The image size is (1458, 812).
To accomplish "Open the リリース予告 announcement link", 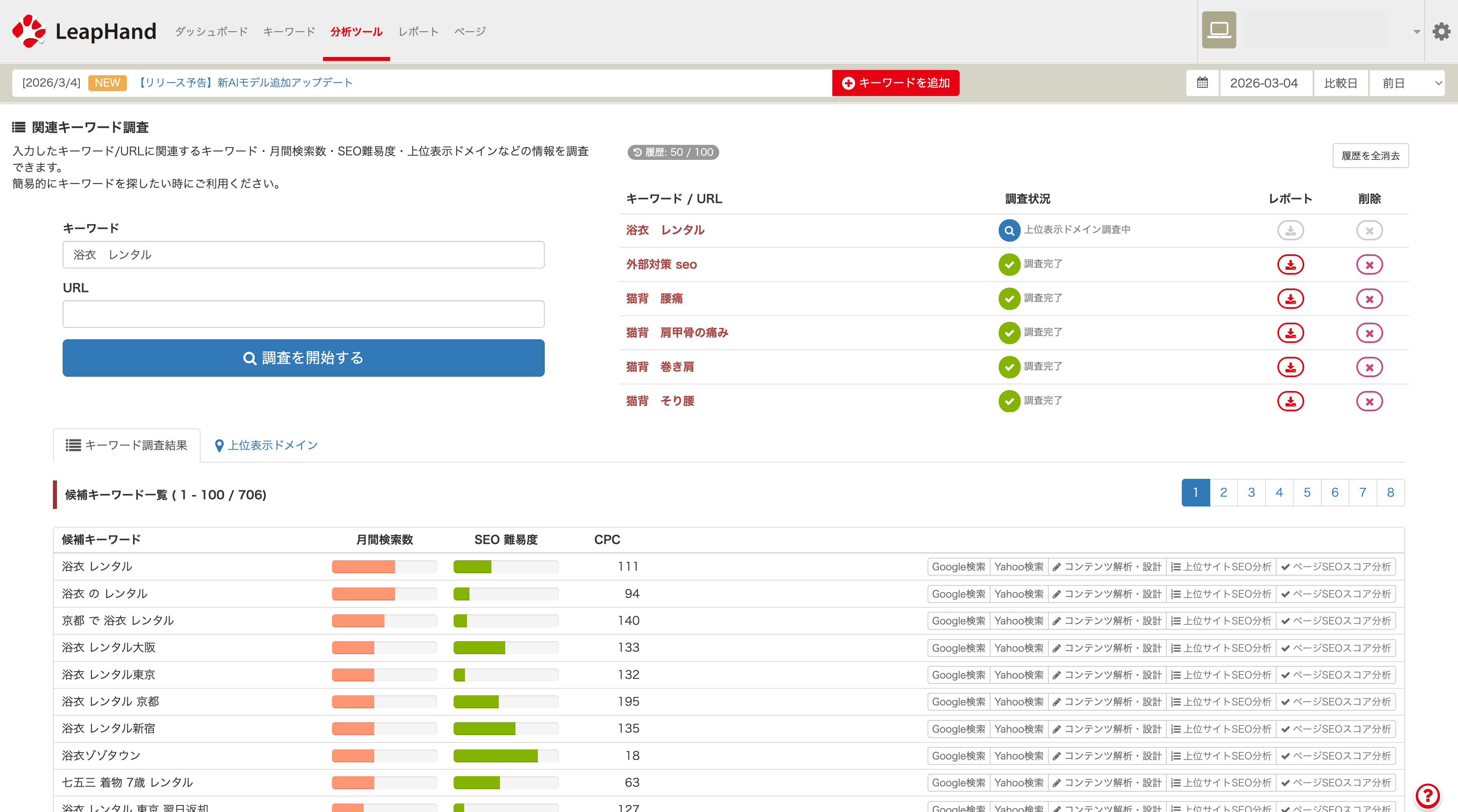I will tap(245, 83).
